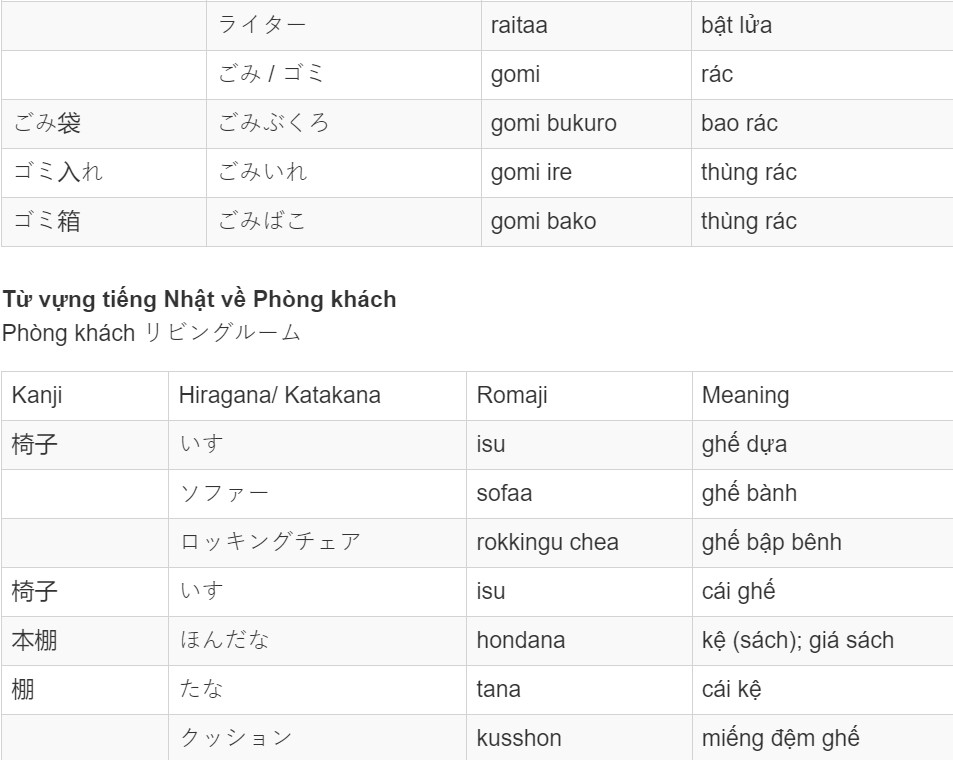The image size is (953, 760).
Task: Click the 'Meaning' column header
Action: tap(823, 396)
